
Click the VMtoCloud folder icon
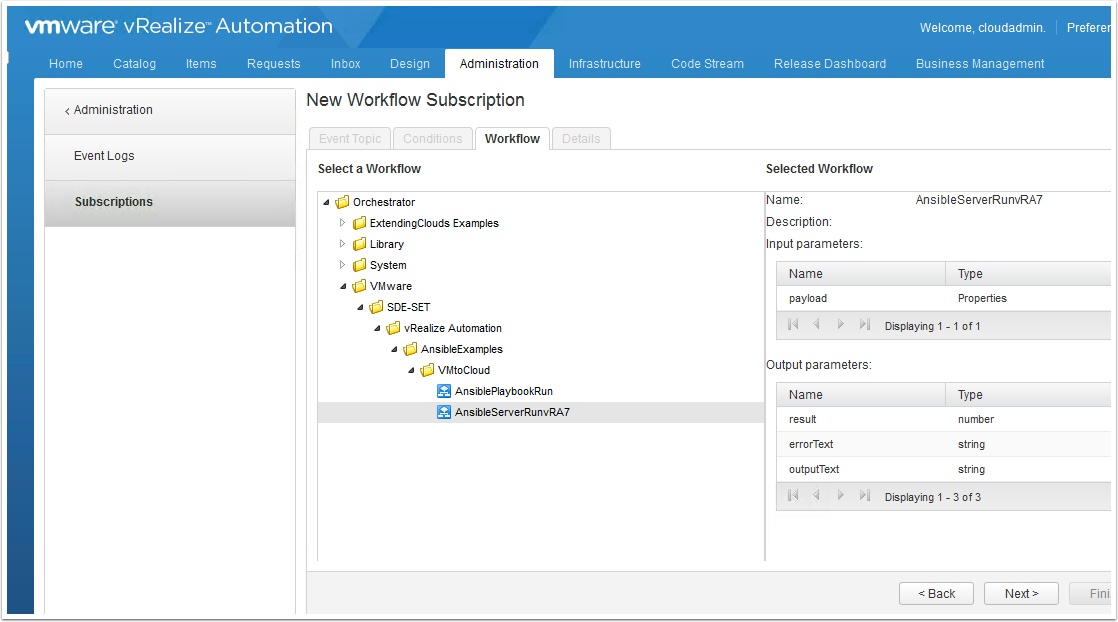427,370
